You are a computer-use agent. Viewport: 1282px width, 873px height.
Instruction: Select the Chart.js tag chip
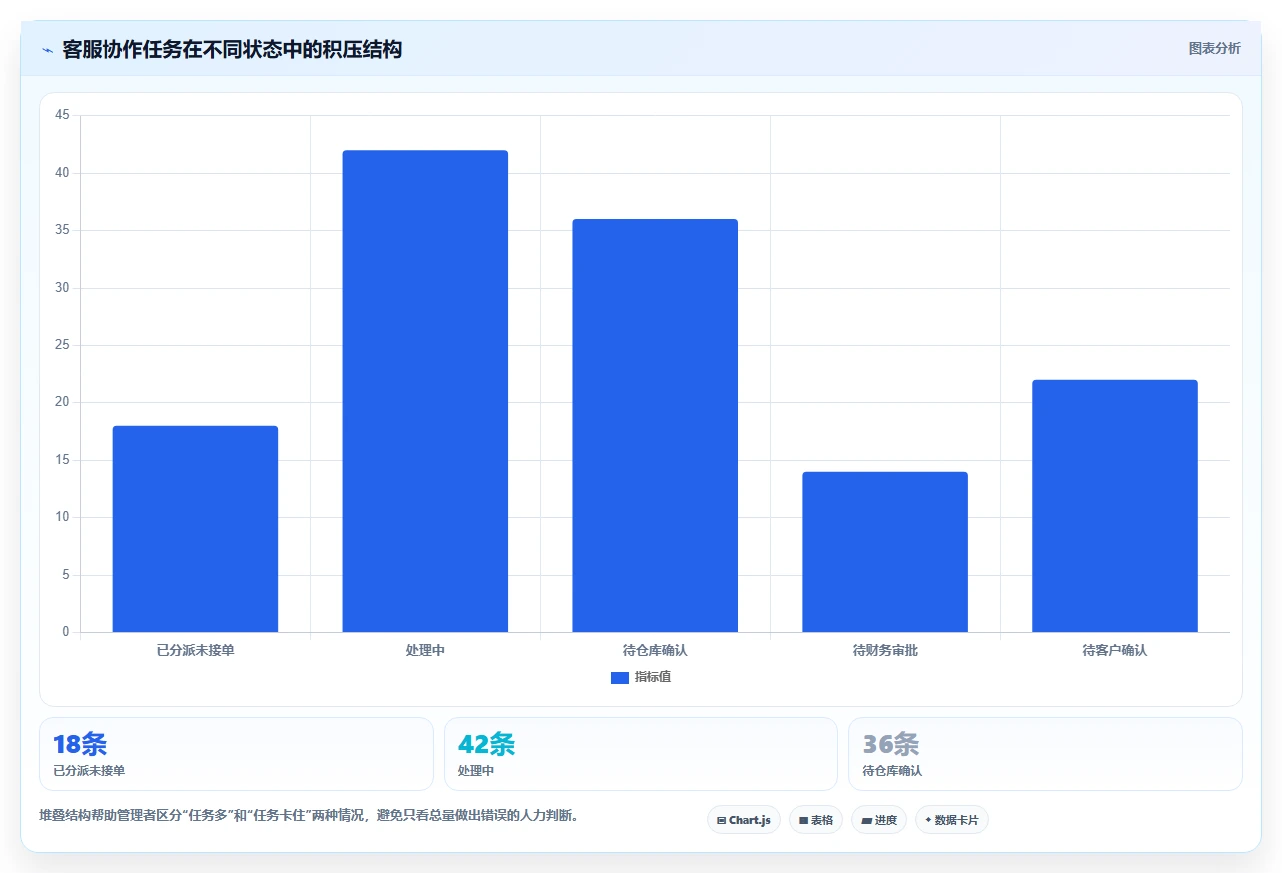pos(743,820)
